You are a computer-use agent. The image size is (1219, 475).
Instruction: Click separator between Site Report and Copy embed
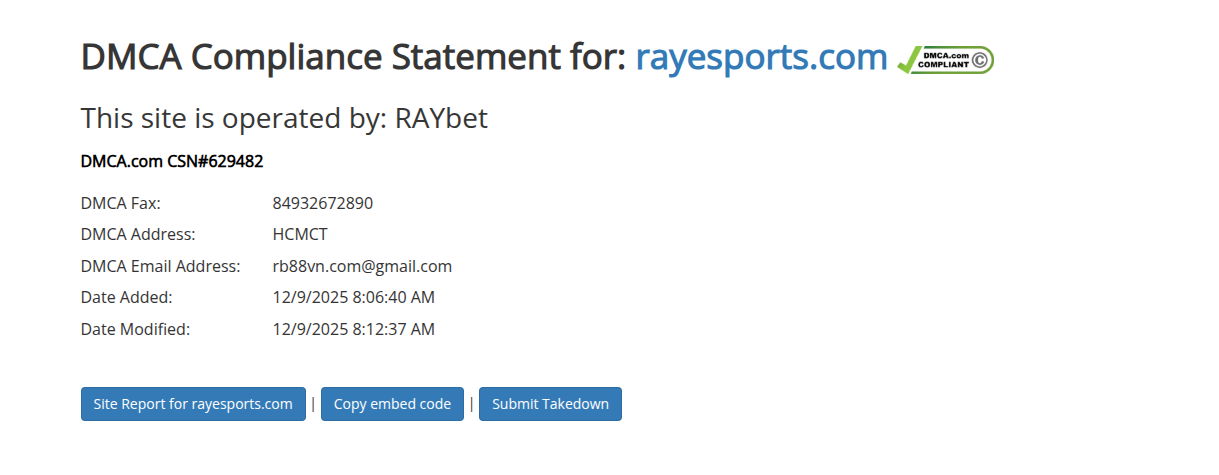[x=313, y=404]
